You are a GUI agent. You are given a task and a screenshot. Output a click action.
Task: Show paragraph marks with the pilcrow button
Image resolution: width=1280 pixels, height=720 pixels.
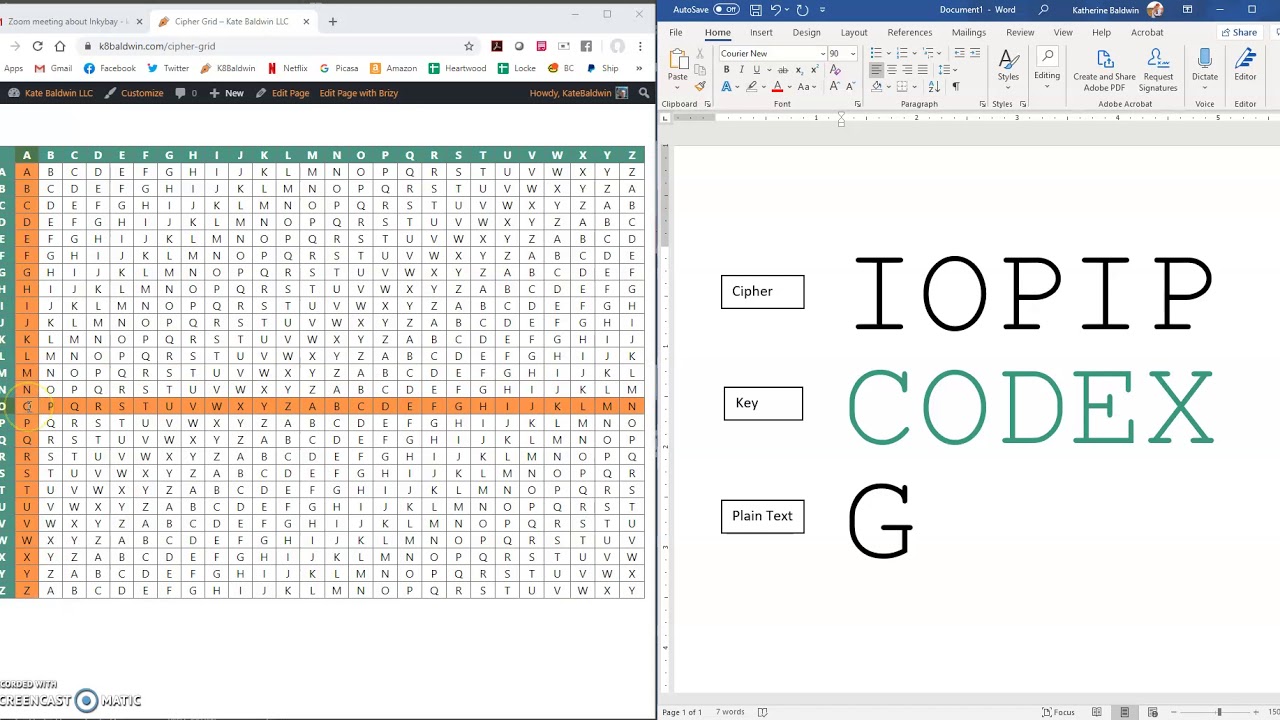click(955, 87)
